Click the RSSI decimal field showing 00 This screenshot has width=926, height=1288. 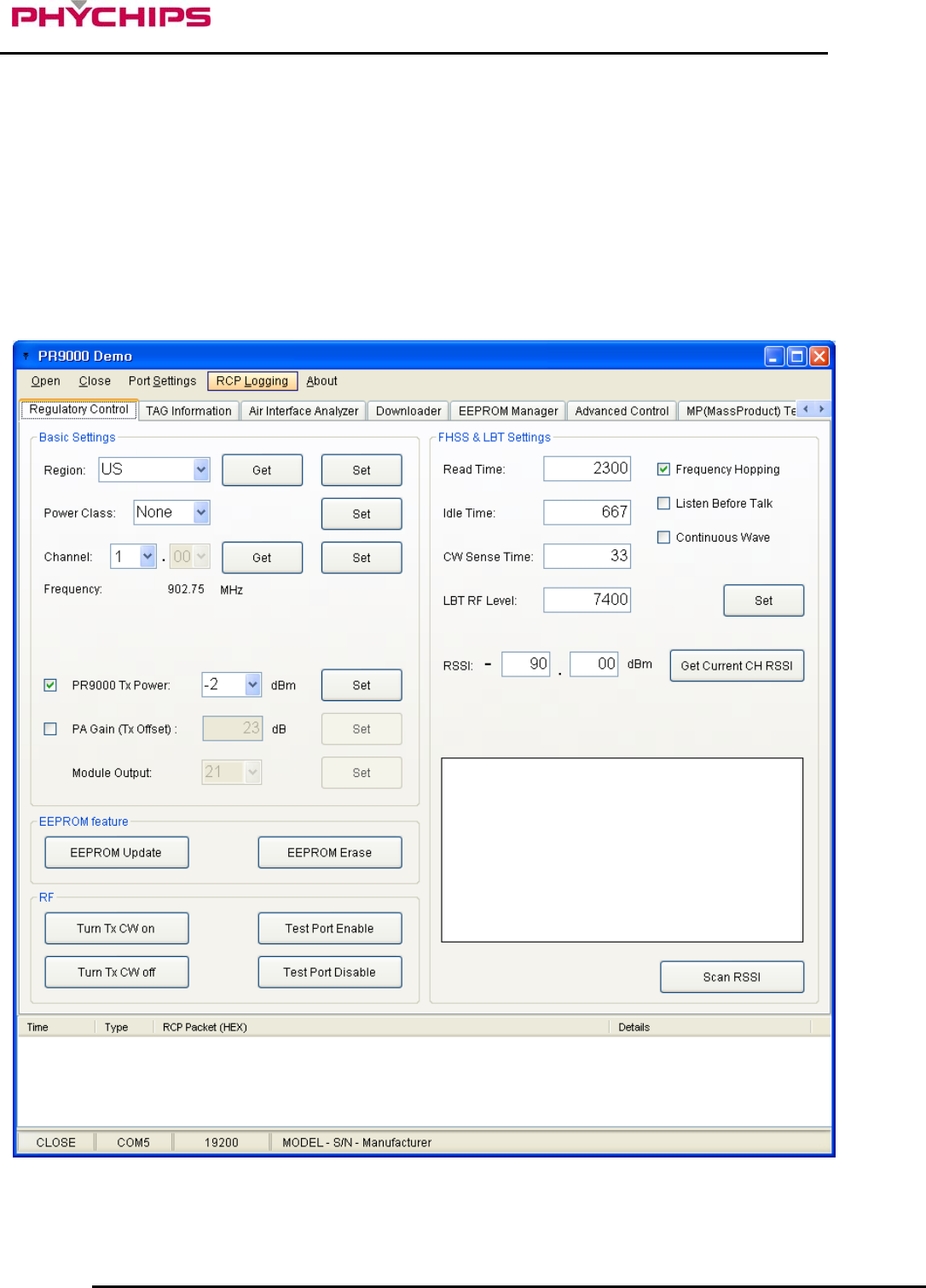coord(594,664)
